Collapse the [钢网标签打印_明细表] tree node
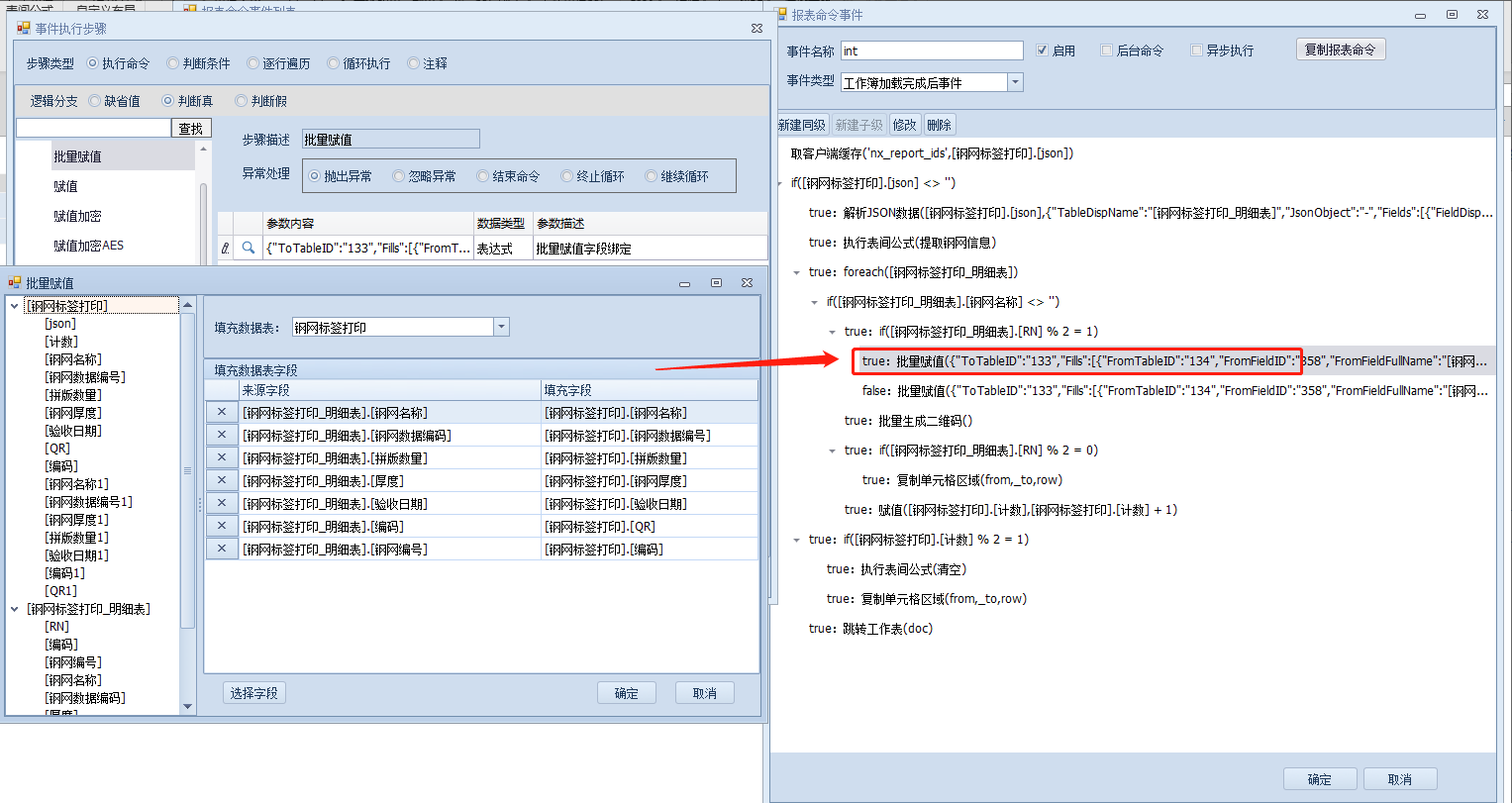Screen dimensions: 1512x803 click(15, 609)
